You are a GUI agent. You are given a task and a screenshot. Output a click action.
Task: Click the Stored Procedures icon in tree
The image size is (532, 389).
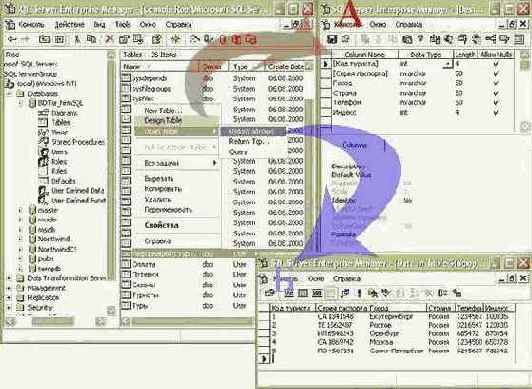click(x=43, y=142)
